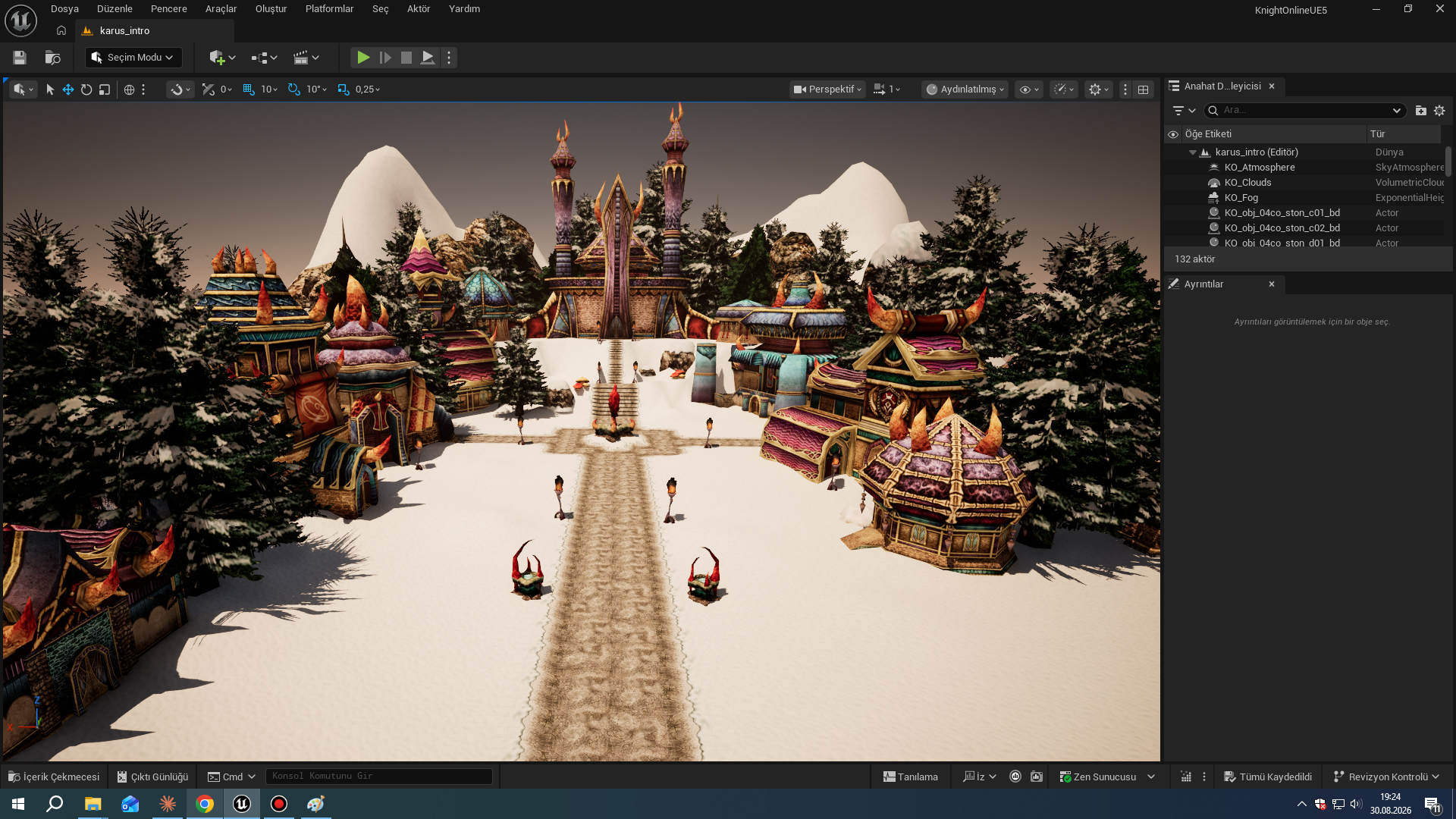Open the Cmd console type dropdown

click(231, 777)
